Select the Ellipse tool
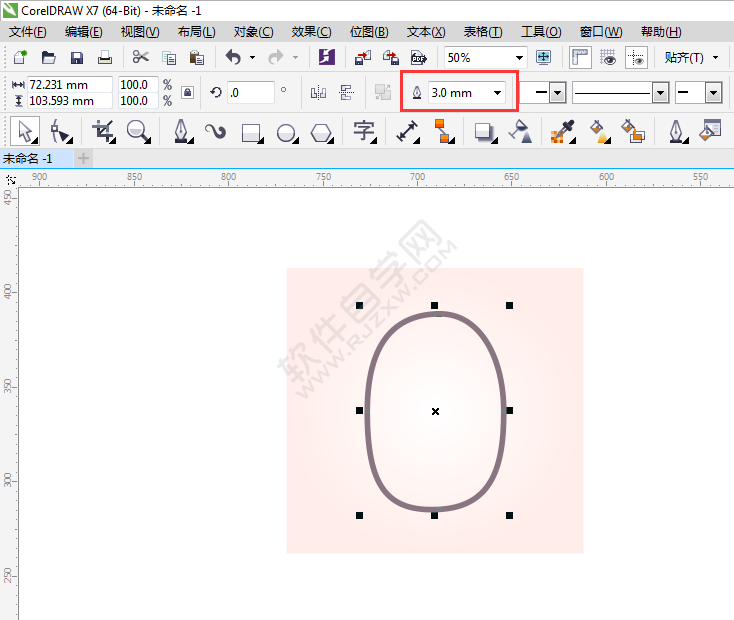Screen dimensions: 734x620 [x=287, y=133]
